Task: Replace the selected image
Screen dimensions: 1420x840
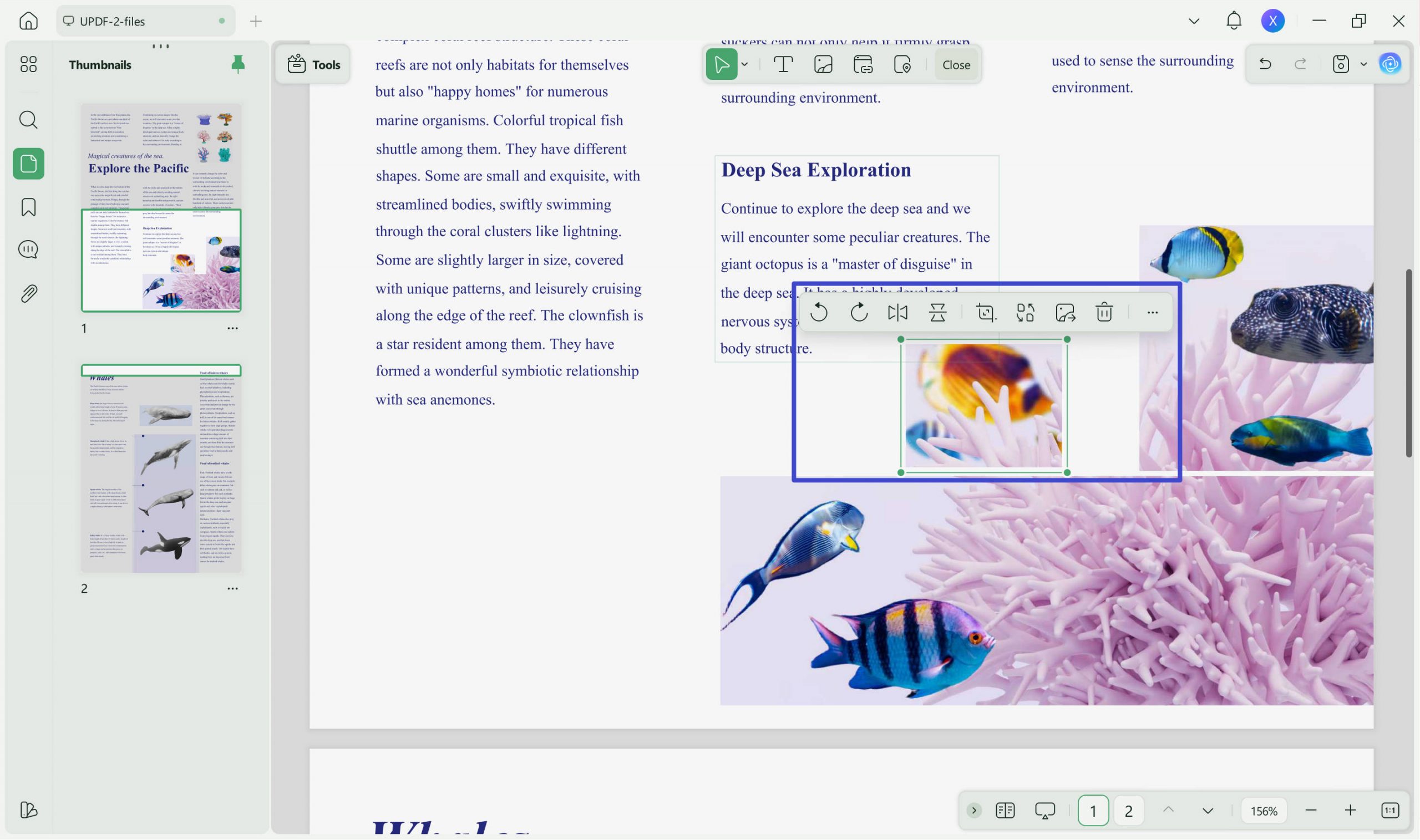Action: point(1026,313)
